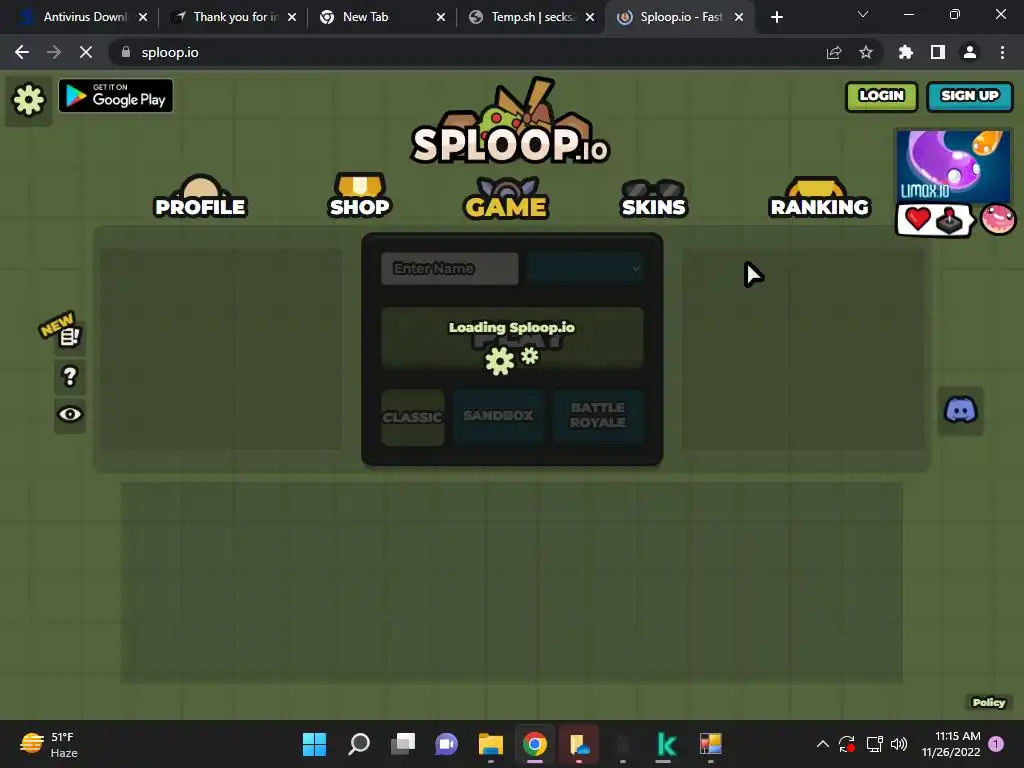Go back using the browser back arrow
The height and width of the screenshot is (768, 1024).
[22, 52]
